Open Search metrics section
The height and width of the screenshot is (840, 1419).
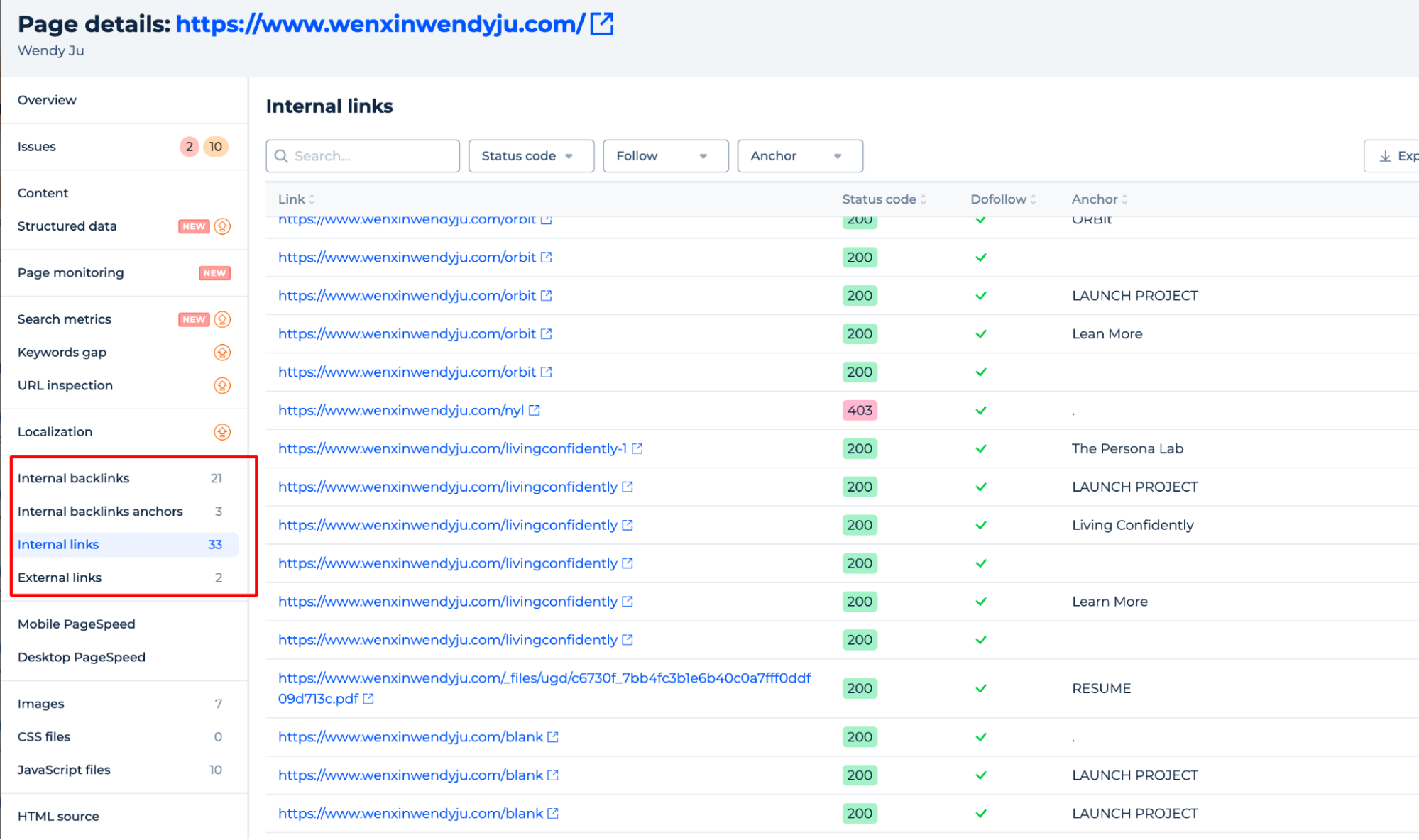click(65, 319)
